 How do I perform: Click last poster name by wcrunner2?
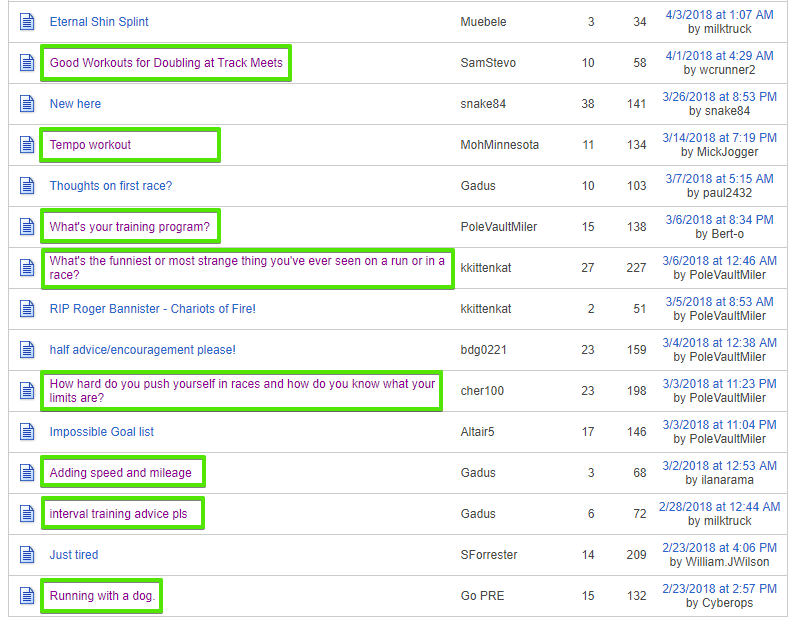coord(727,70)
